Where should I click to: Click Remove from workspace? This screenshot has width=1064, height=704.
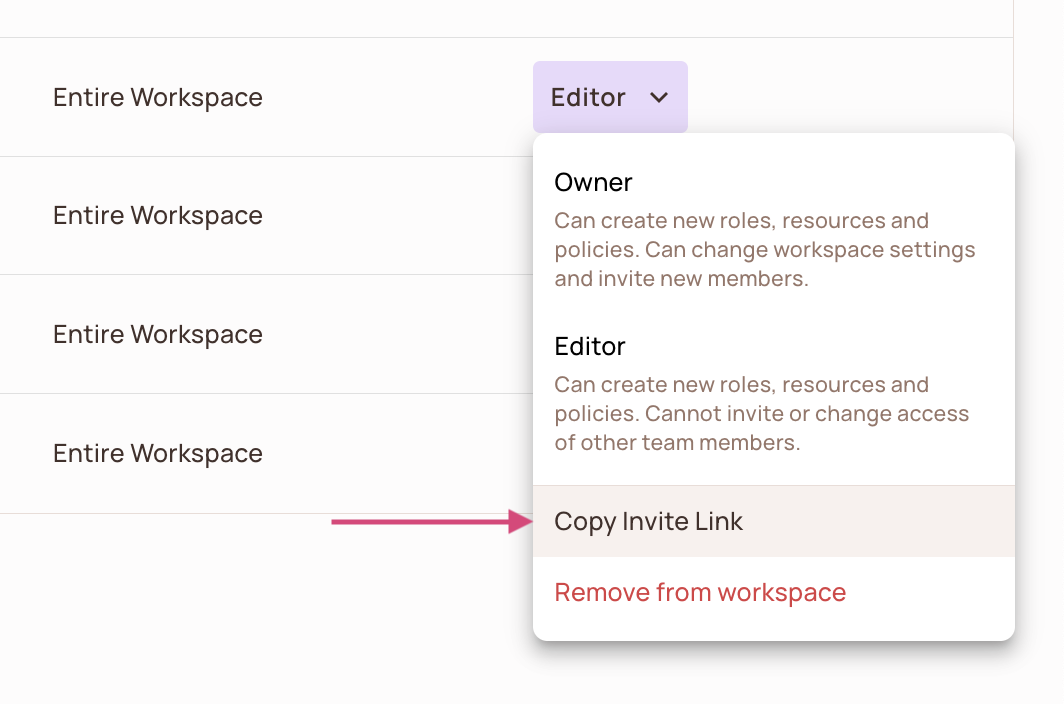click(699, 592)
